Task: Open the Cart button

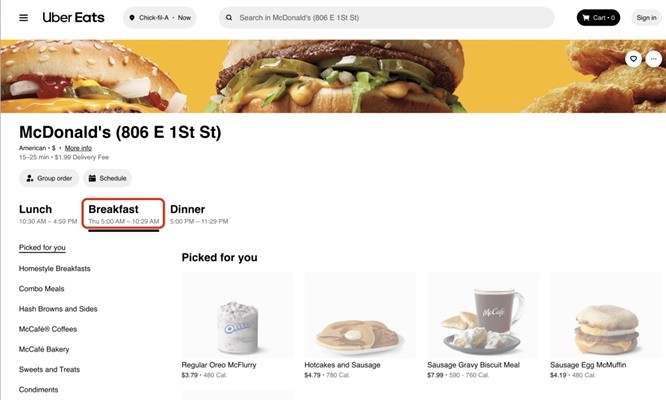Action: [598, 17]
